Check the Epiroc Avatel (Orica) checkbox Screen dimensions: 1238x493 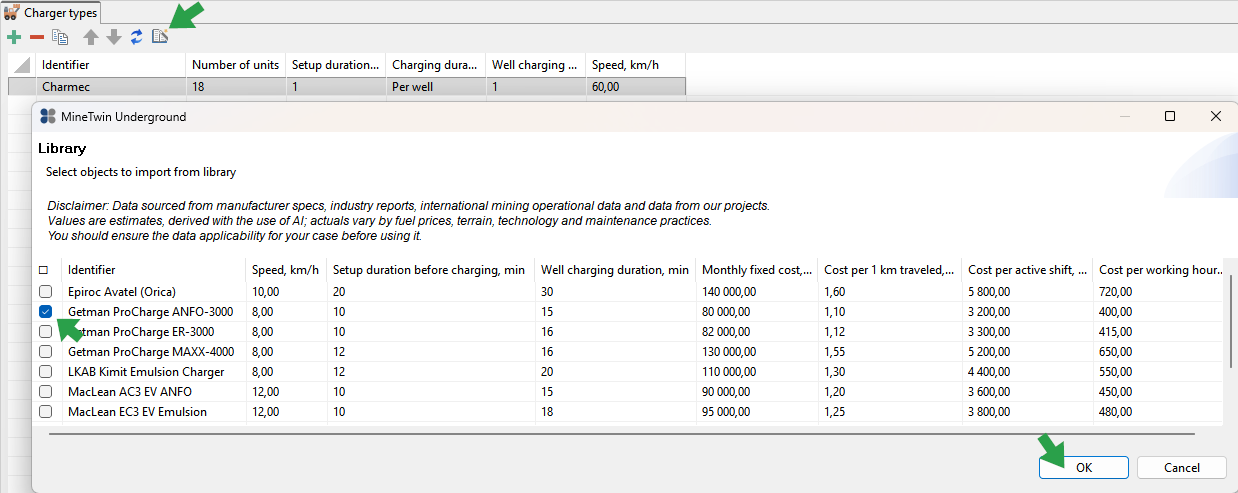pyautogui.click(x=45, y=292)
